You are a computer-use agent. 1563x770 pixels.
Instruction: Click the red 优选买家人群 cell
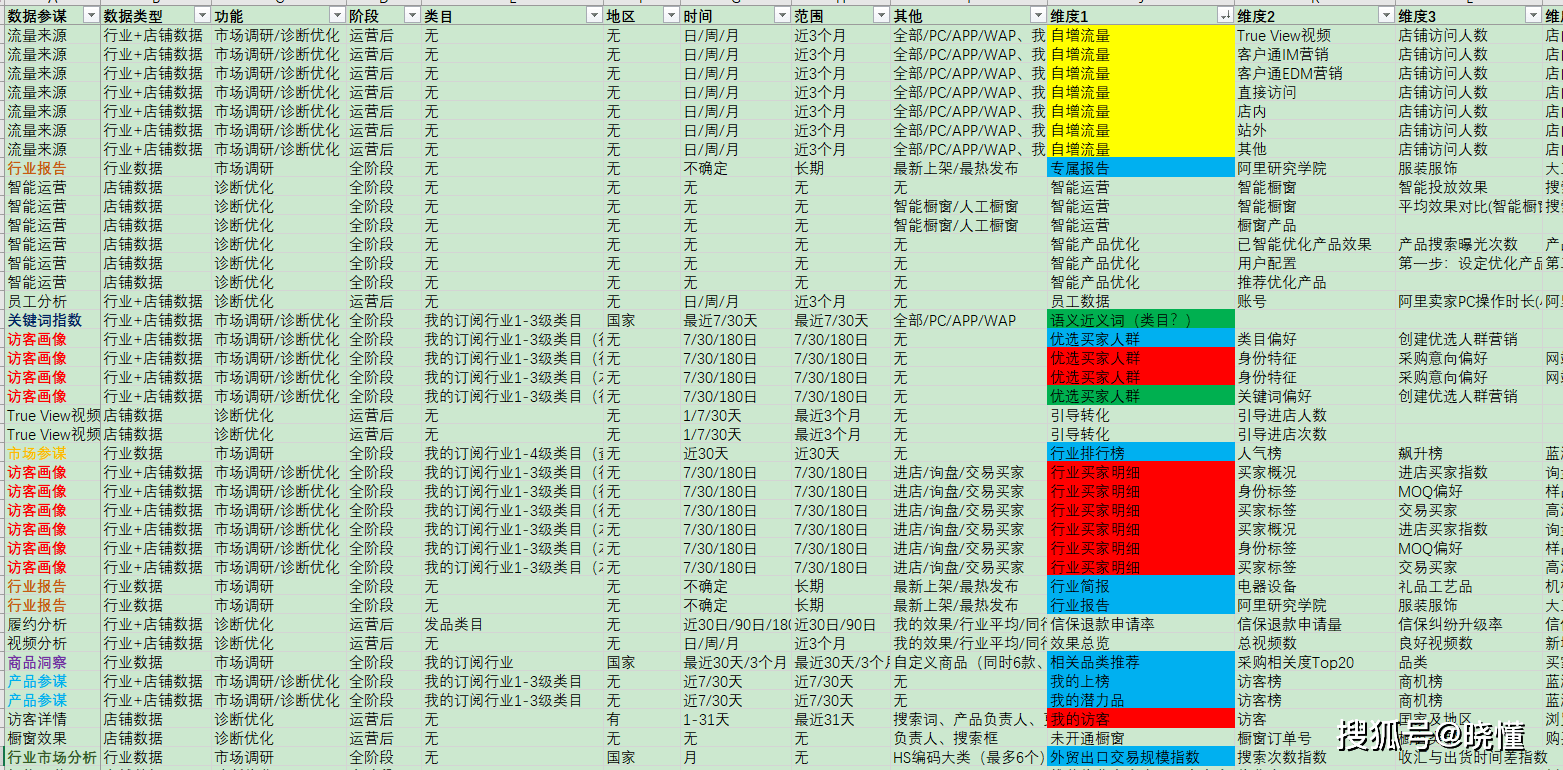click(1090, 359)
